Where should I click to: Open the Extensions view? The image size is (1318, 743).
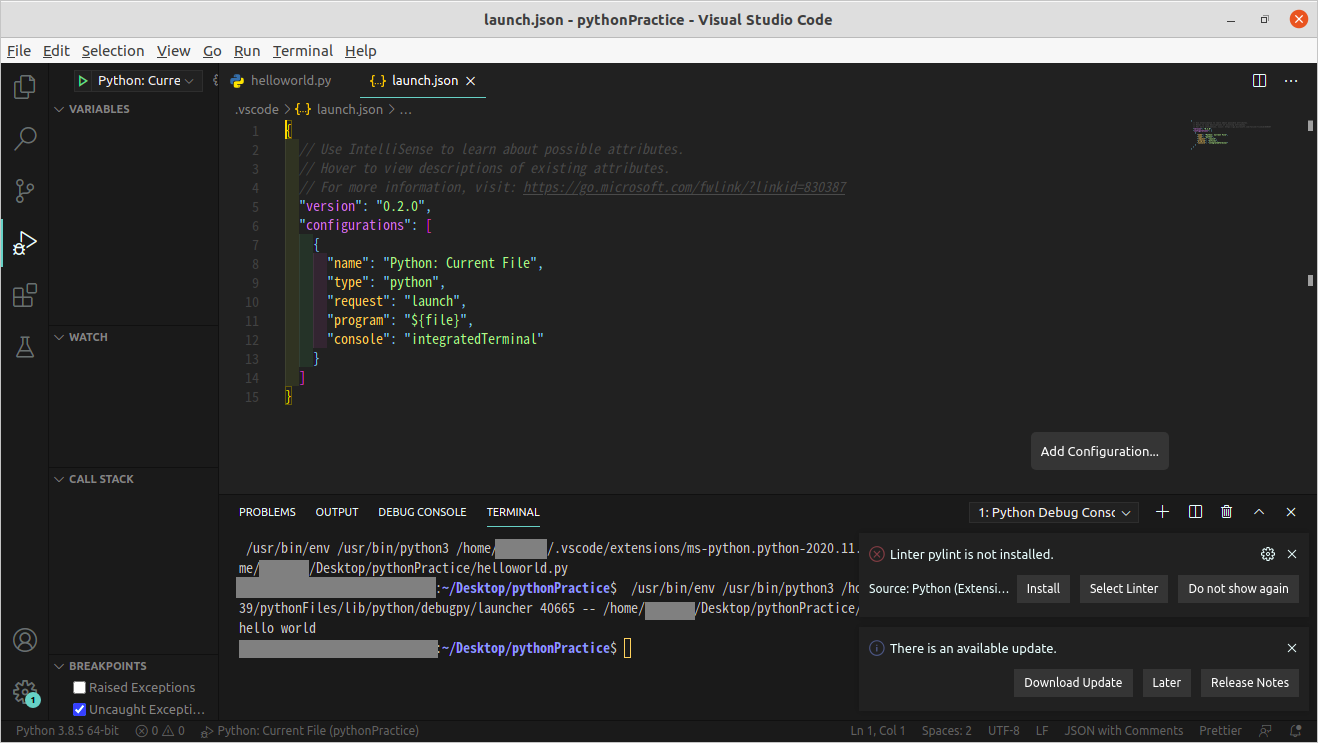[25, 295]
